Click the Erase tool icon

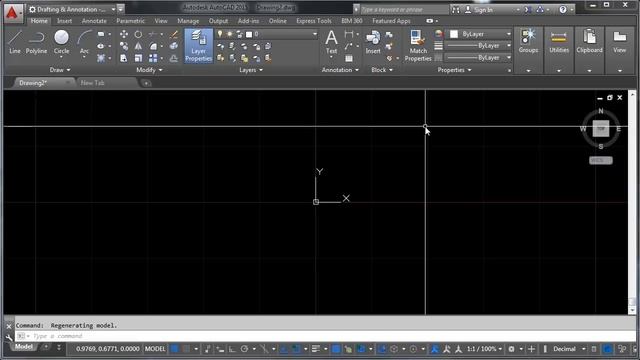click(x=174, y=34)
